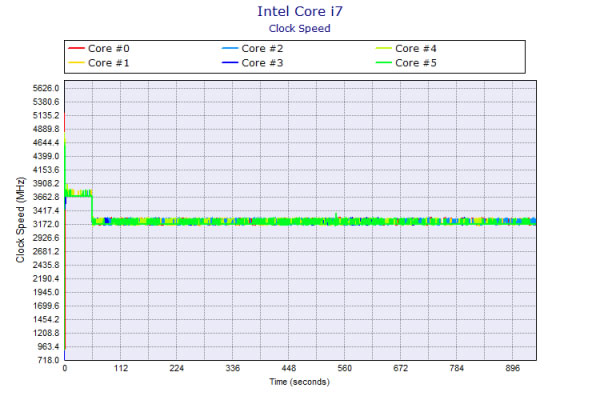
Task: Click the 784 tick on the time axis
Action: tap(457, 368)
